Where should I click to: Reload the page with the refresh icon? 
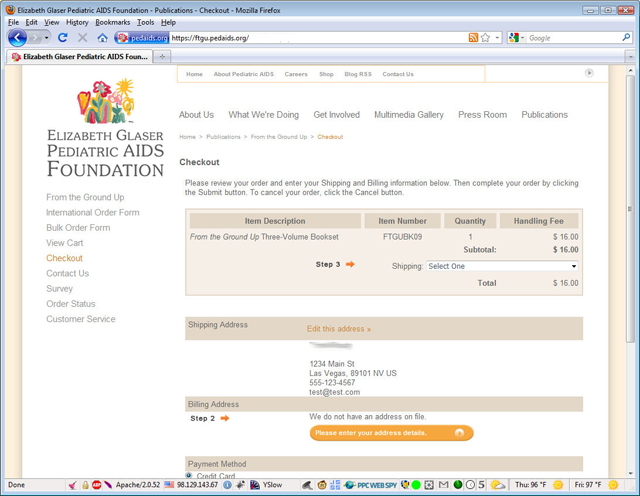click(x=62, y=38)
